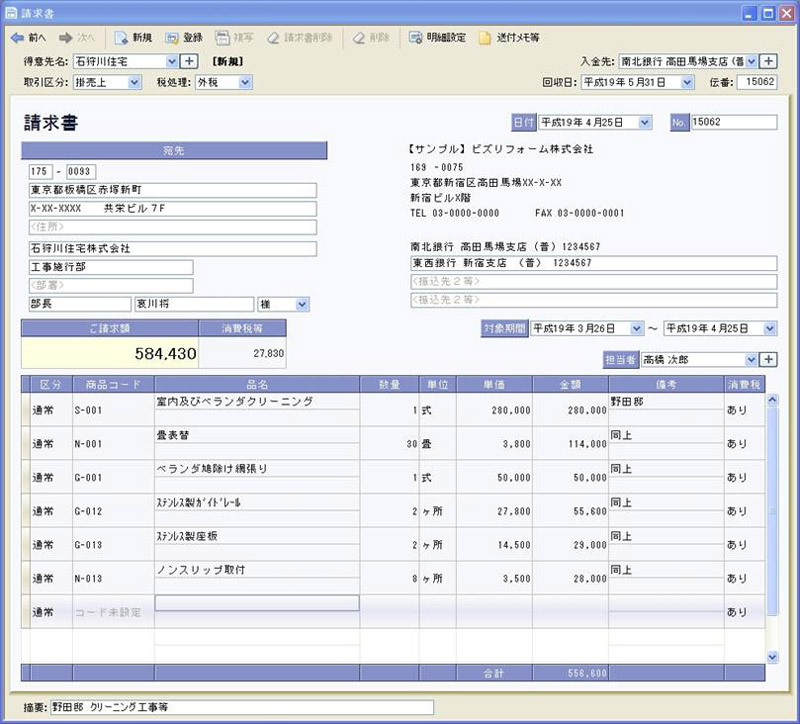Screen dimensions: 800x724
Task: Open 明細設定 (detail settings) in the toolbar
Action: [415, 38]
